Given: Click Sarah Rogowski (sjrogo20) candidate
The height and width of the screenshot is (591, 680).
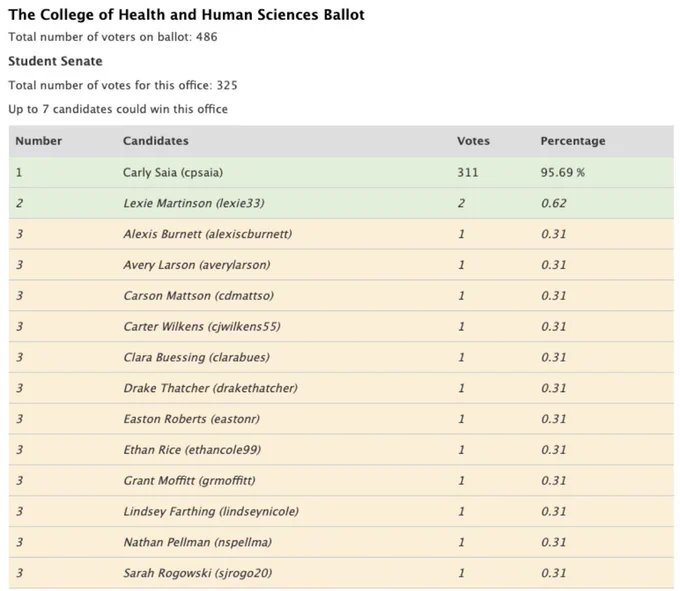Looking at the screenshot, I should (x=197, y=573).
